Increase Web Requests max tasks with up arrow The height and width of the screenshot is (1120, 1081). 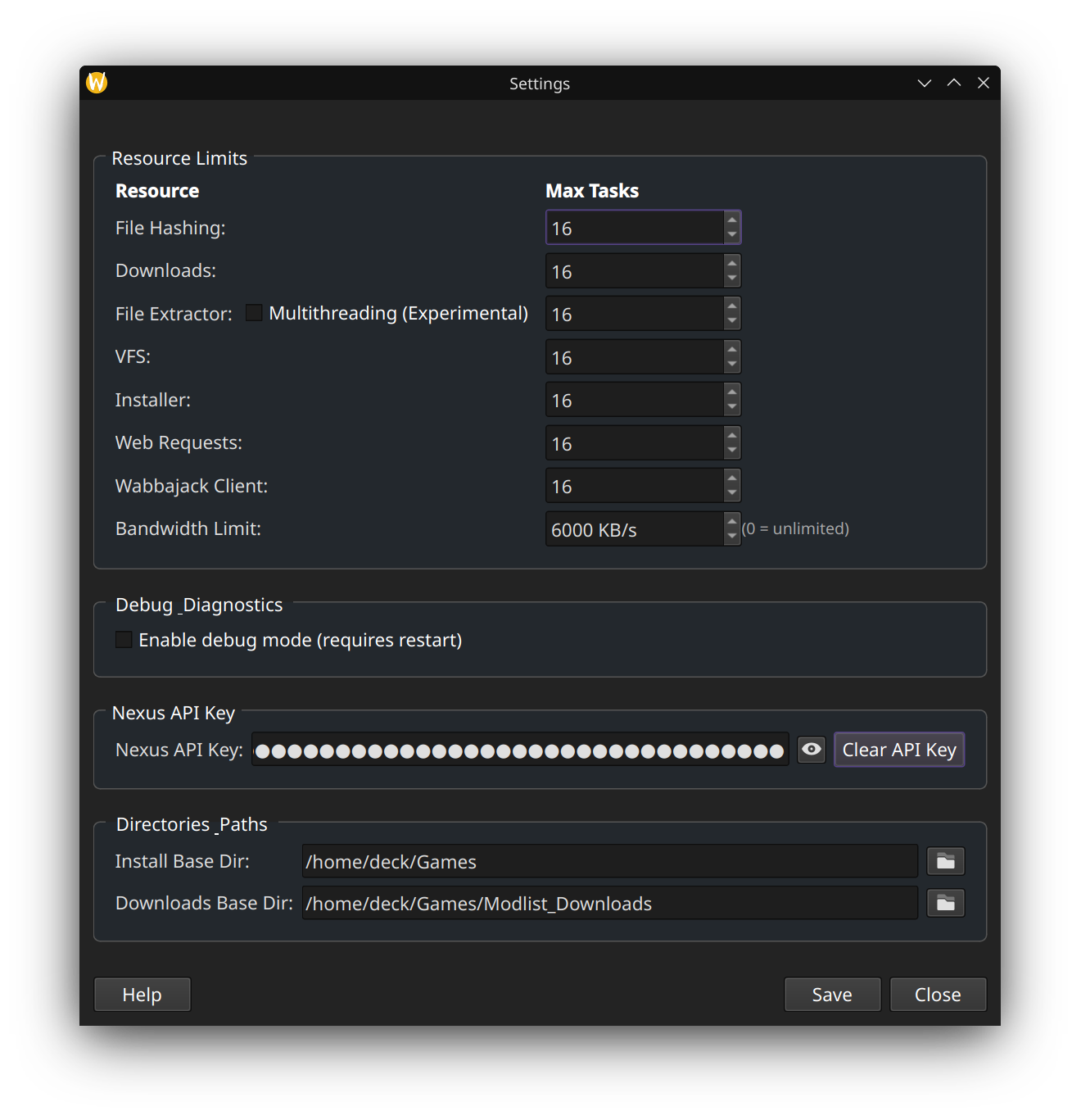(x=732, y=436)
